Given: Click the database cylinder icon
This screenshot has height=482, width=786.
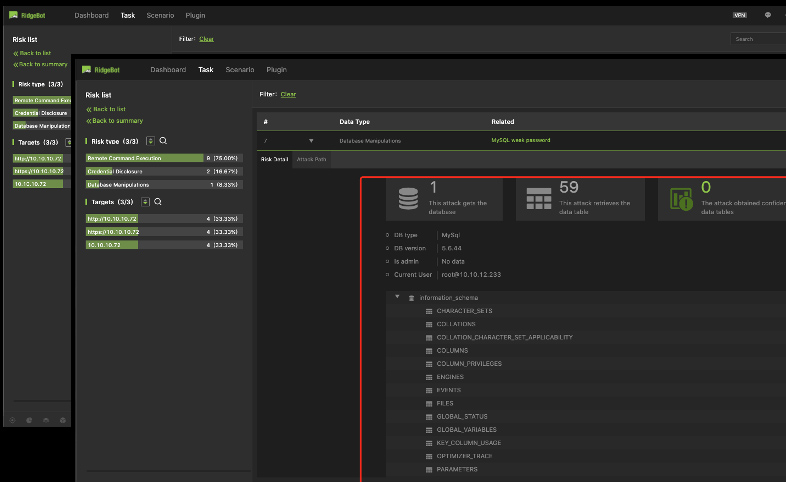Looking at the screenshot, I should (408, 198).
